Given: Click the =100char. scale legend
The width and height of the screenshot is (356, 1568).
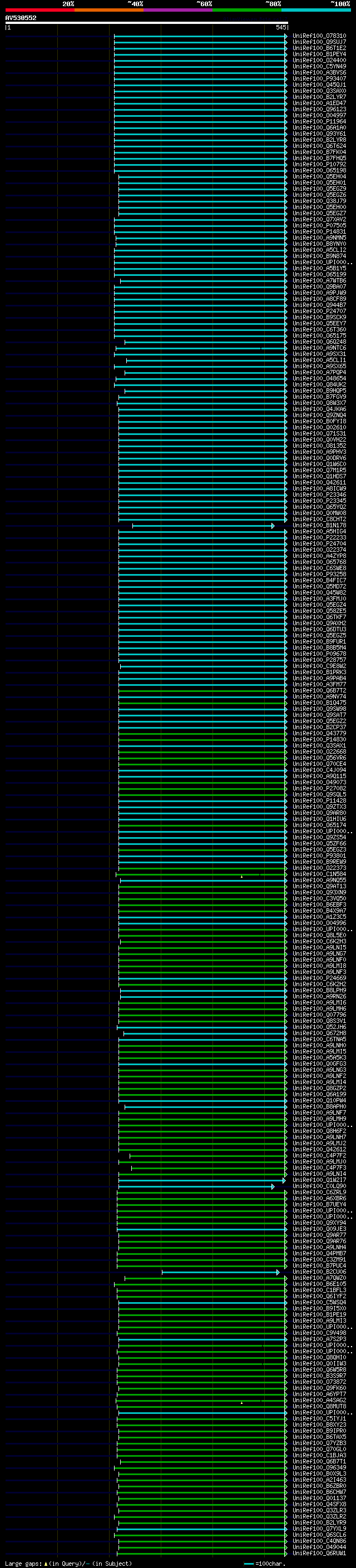Looking at the screenshot, I should click(x=264, y=1564).
